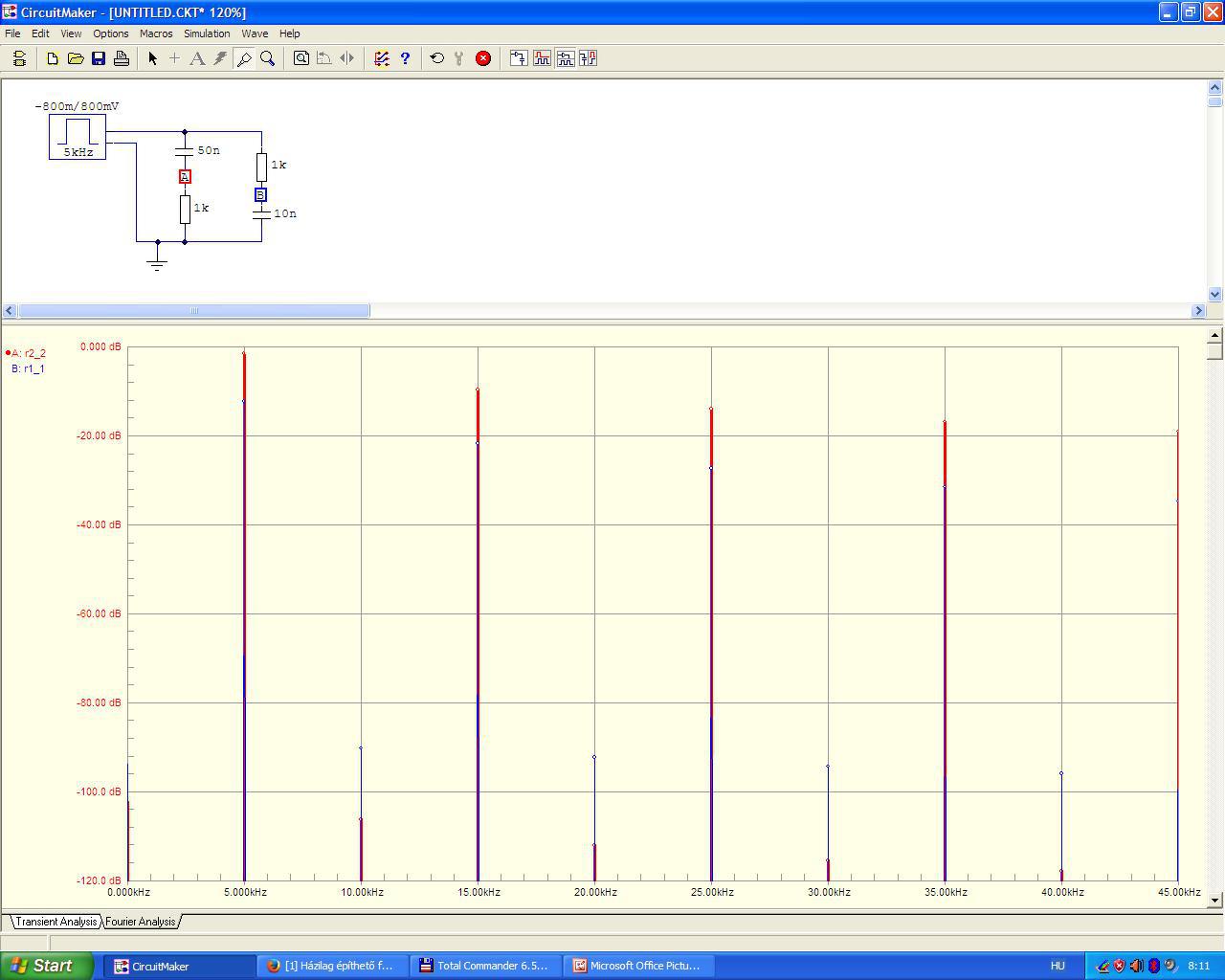1225x980 pixels.
Task: Click the blue question mark help icon
Action: point(405,58)
